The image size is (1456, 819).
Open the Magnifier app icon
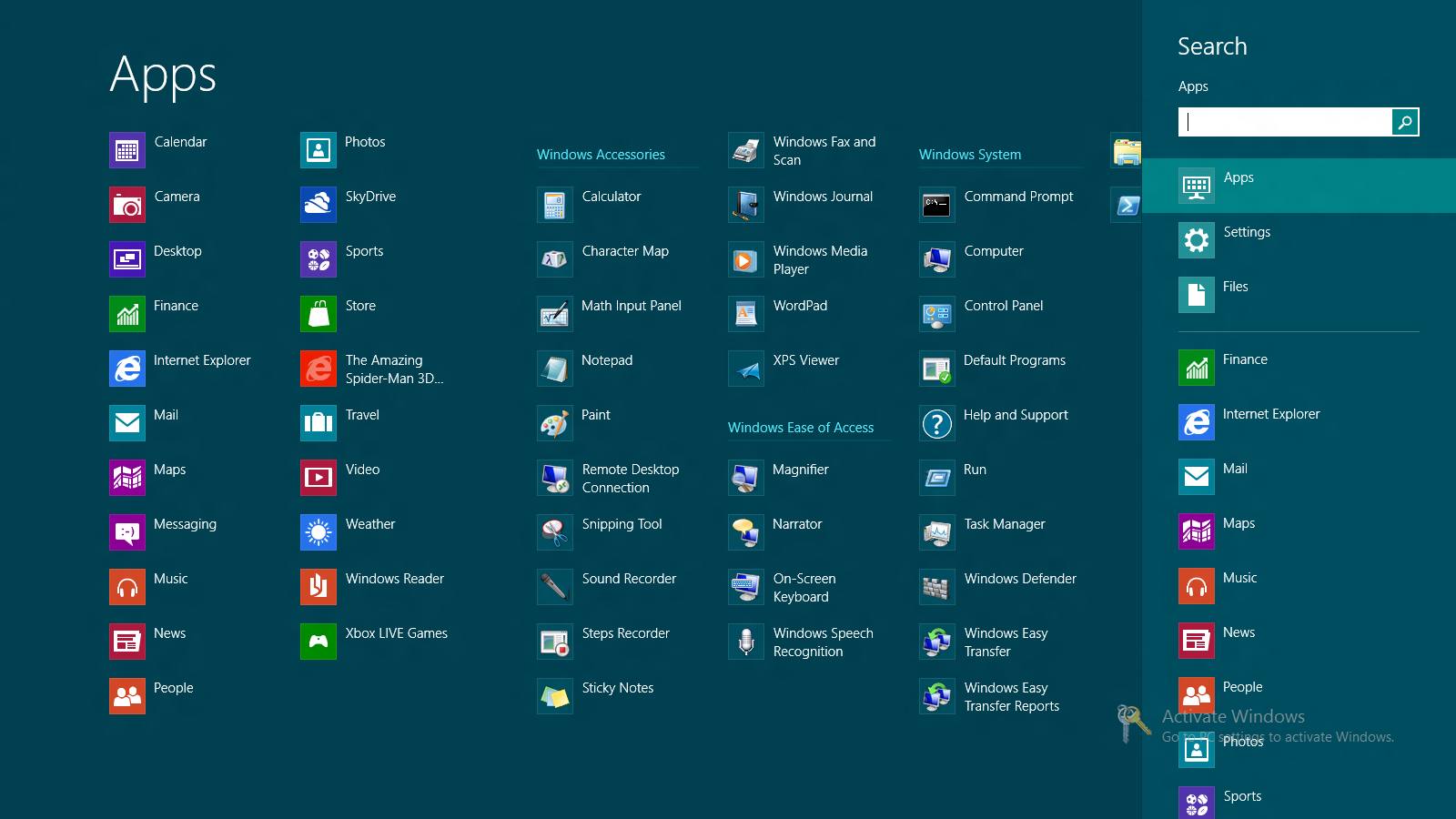pyautogui.click(x=745, y=478)
